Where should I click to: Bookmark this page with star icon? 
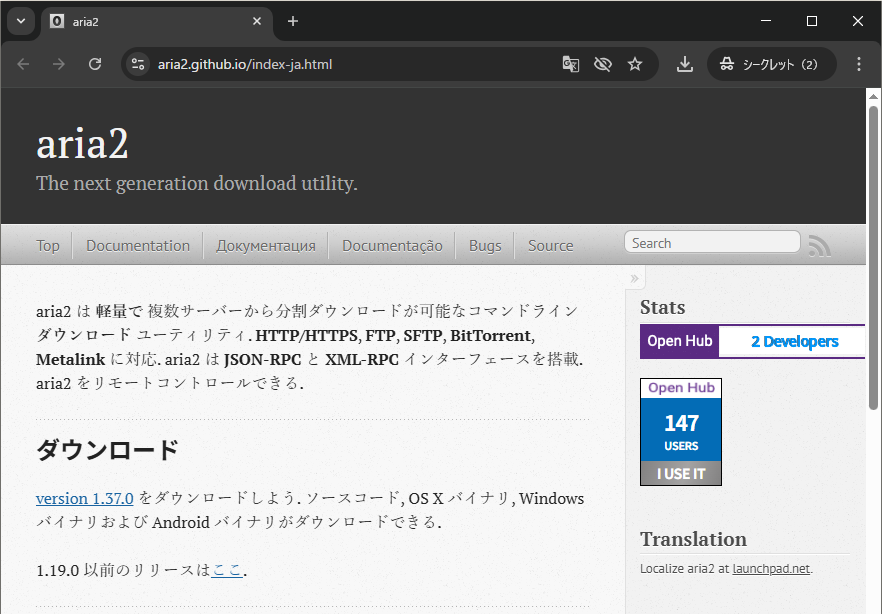[x=634, y=64]
